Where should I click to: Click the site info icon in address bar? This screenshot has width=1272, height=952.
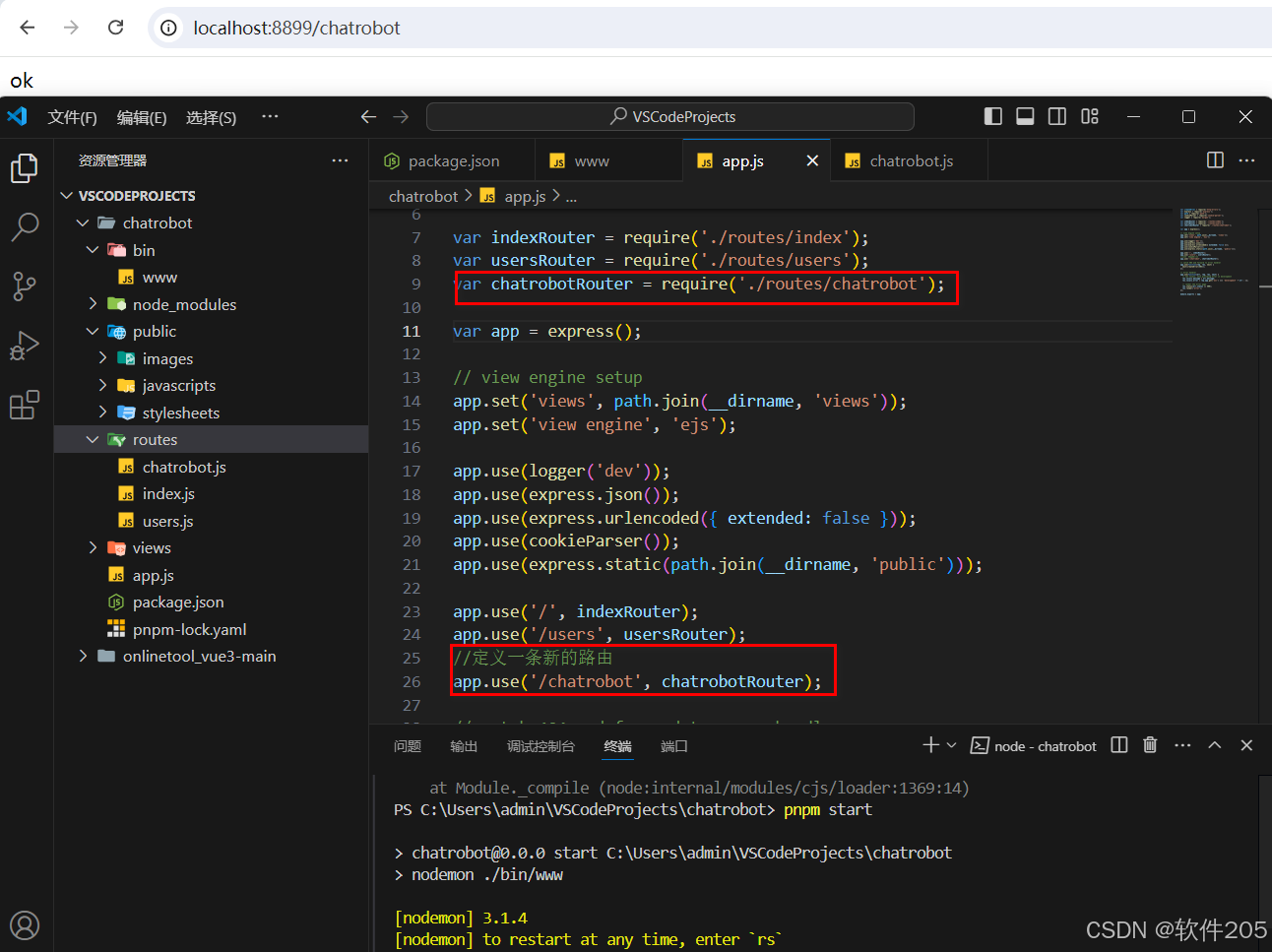pos(169,28)
